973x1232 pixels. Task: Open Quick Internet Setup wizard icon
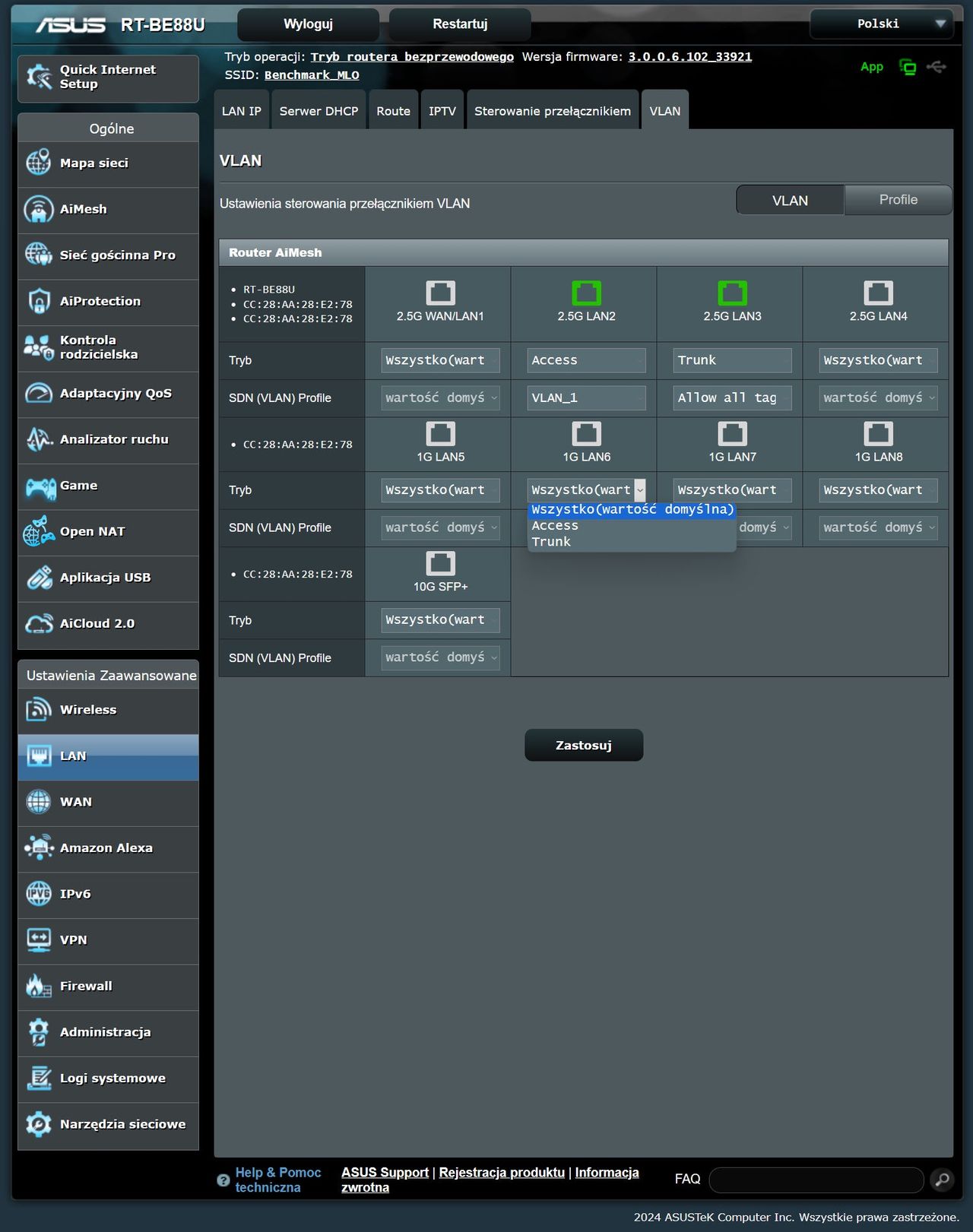39,77
